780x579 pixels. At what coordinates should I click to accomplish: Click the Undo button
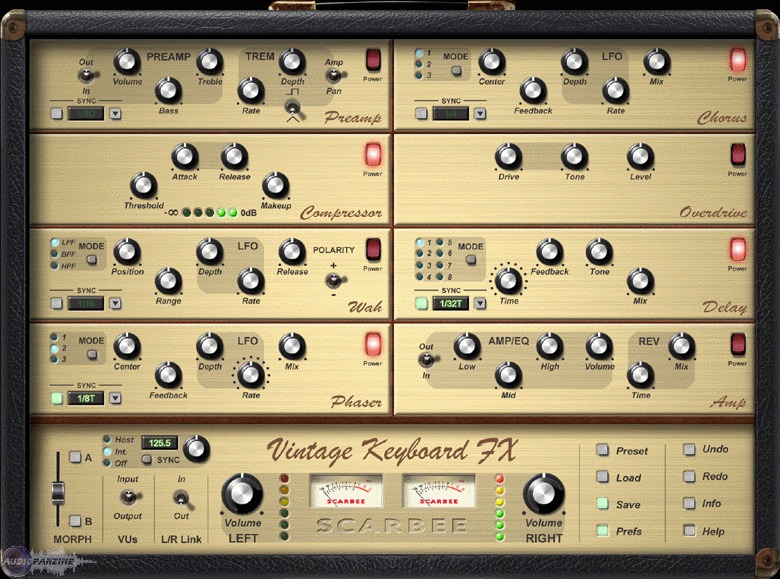tap(689, 450)
